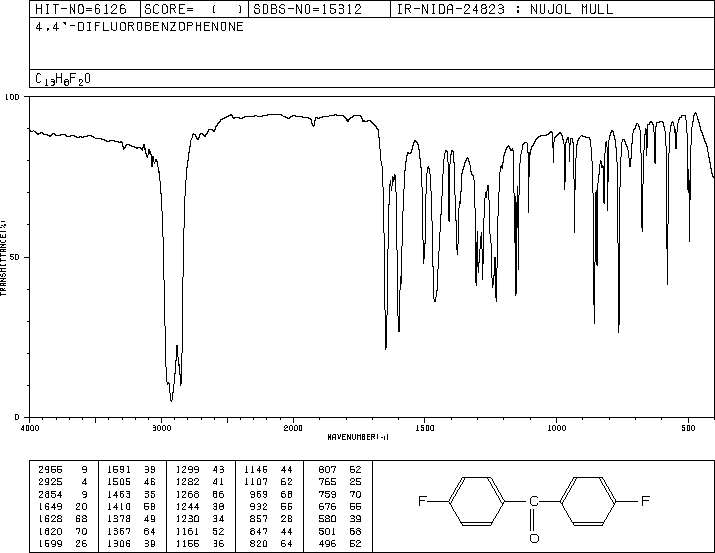Viewport: 715px width, 553px height.
Task: Click the 3000 x-axis tick label
Action: (161, 428)
